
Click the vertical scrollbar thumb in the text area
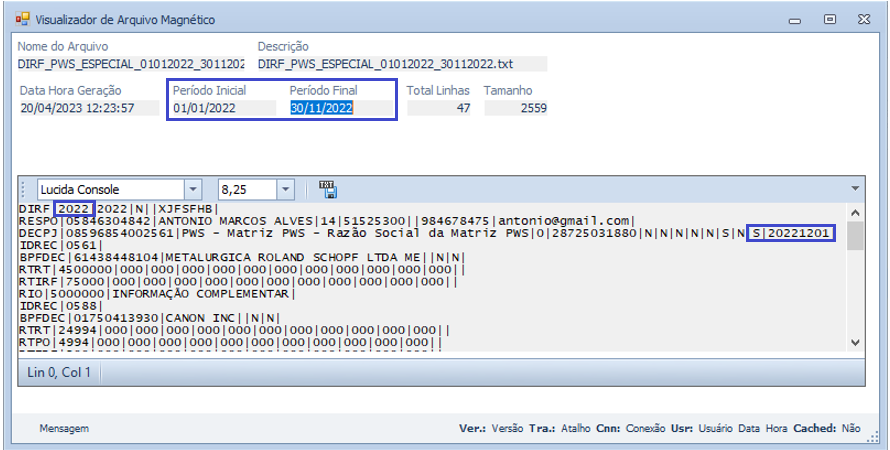pyautogui.click(x=855, y=237)
